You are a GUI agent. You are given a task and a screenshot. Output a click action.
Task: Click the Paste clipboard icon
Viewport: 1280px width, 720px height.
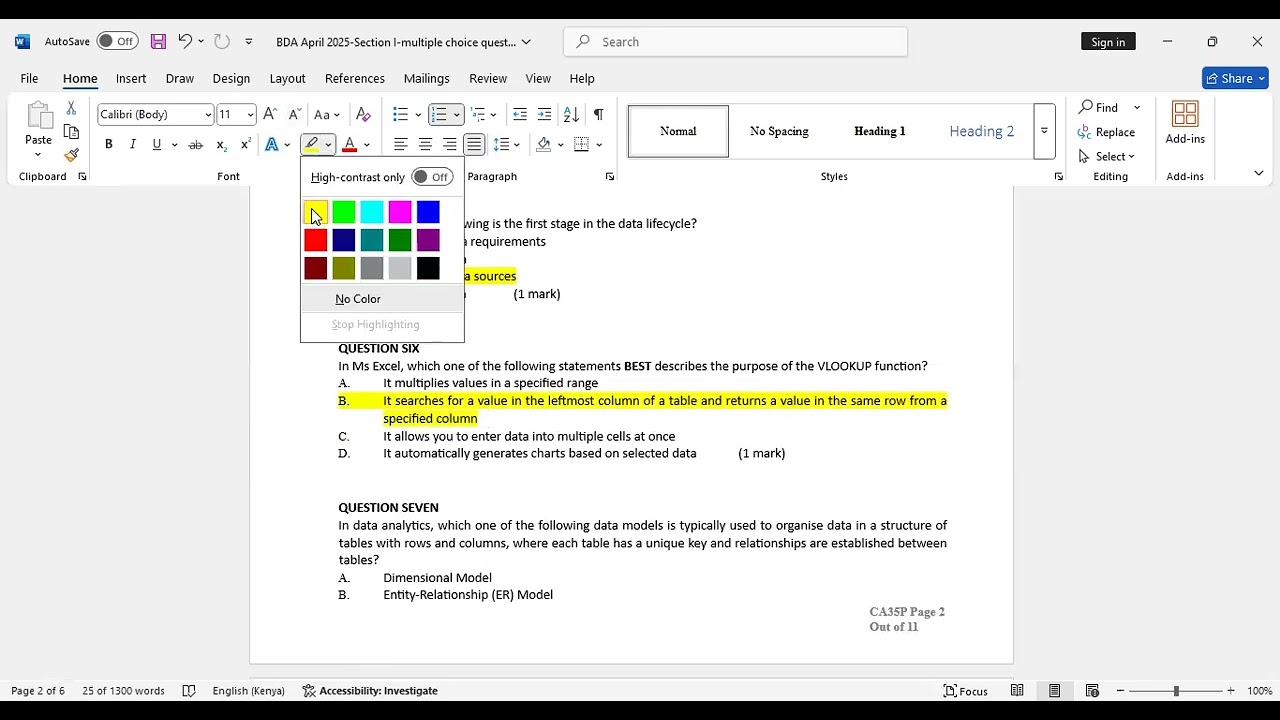(38, 117)
